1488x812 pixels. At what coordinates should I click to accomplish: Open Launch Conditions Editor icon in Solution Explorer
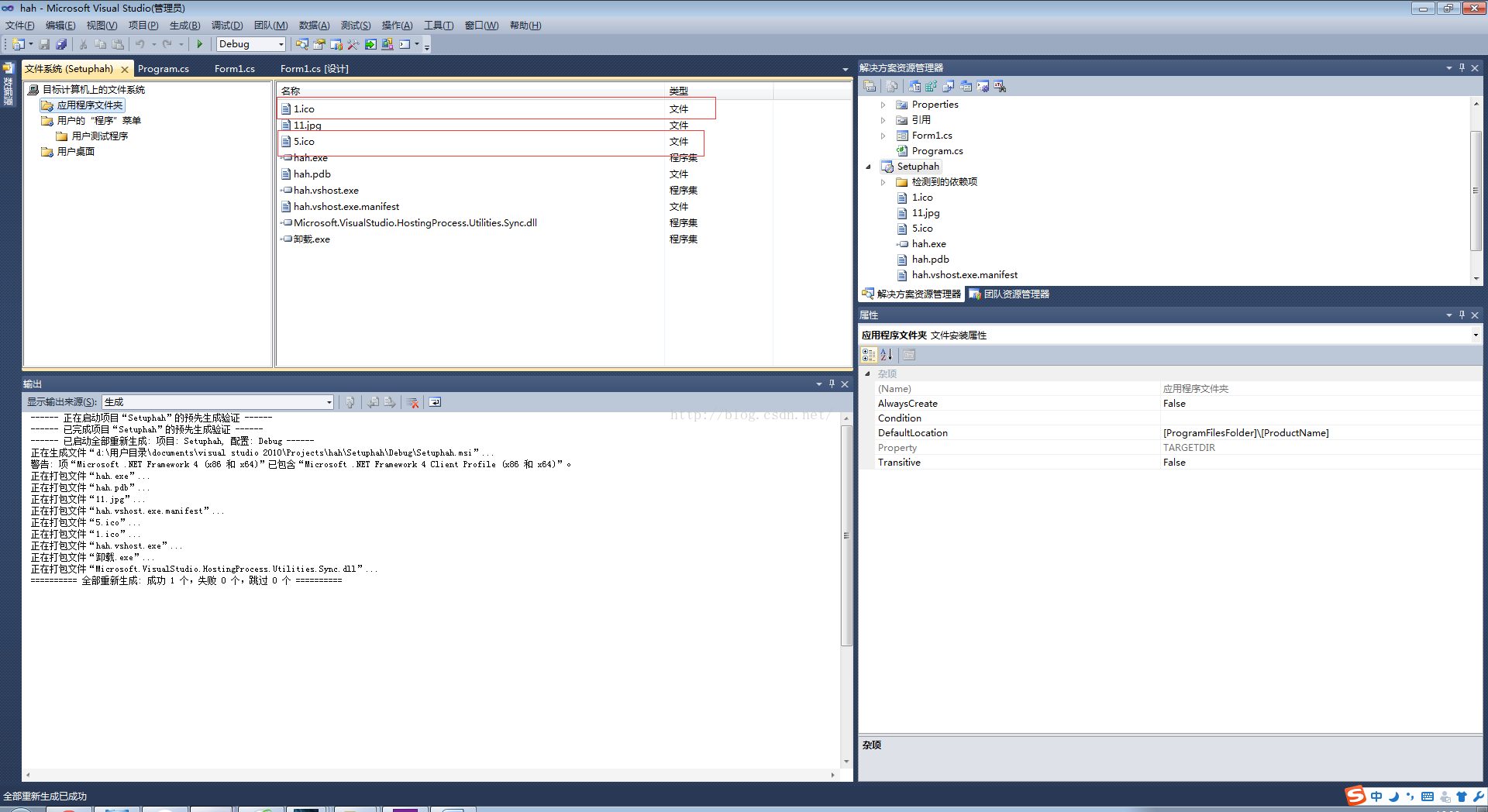click(x=1000, y=86)
